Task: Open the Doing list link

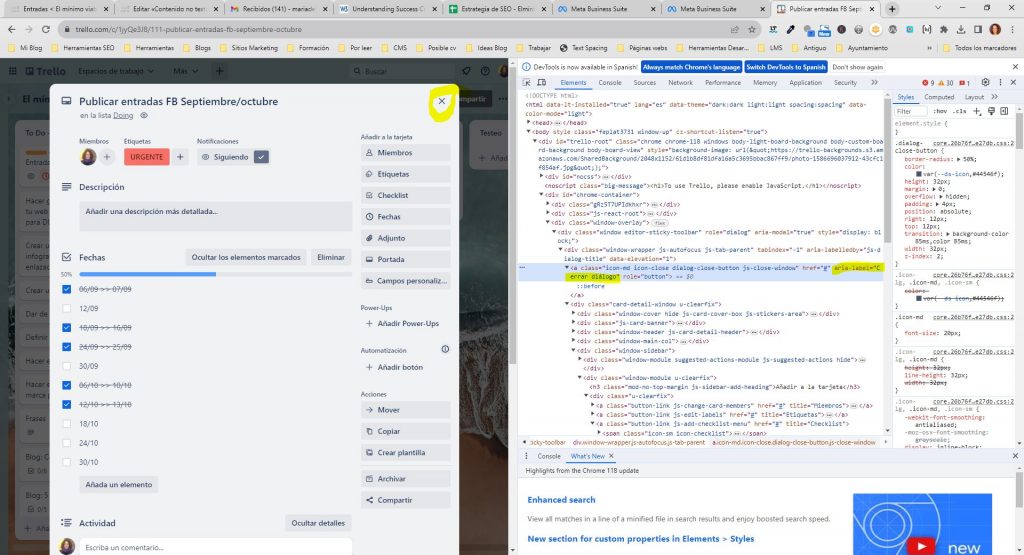Action: pyautogui.click(x=123, y=116)
